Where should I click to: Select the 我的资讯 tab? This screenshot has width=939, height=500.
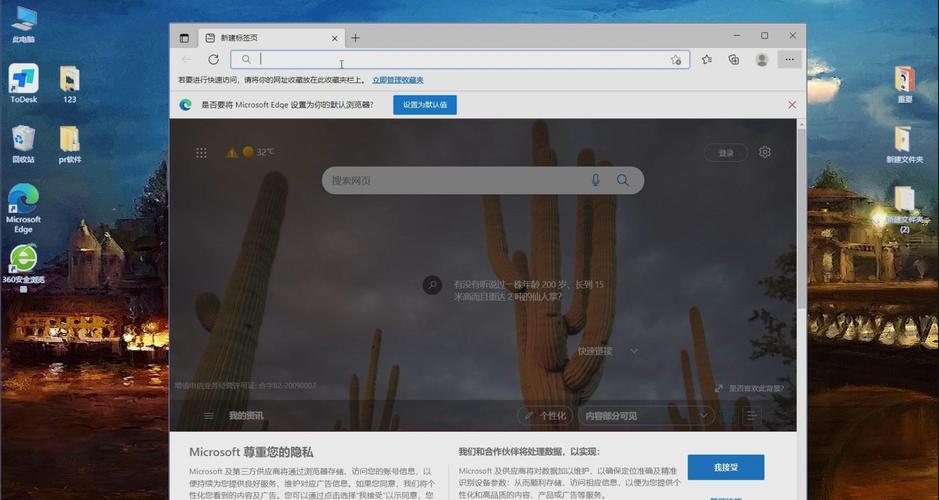(246, 416)
